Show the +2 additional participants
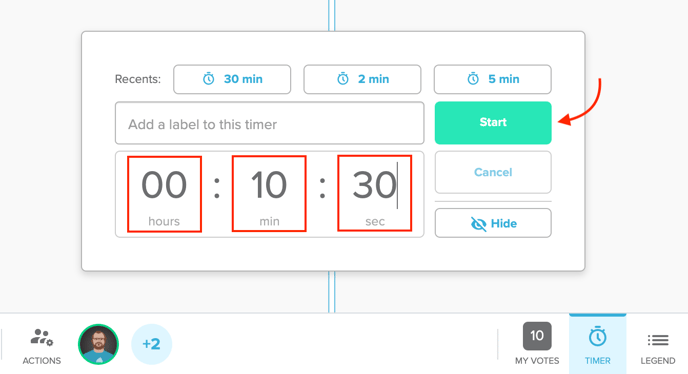Screen dimensions: 688x374 tap(151, 344)
